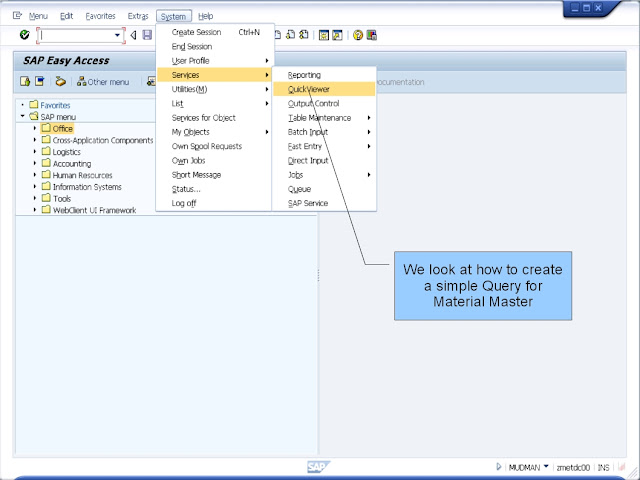Viewport: 640px width, 480px height.
Task: Select Services for Object entry
Action: (215, 118)
